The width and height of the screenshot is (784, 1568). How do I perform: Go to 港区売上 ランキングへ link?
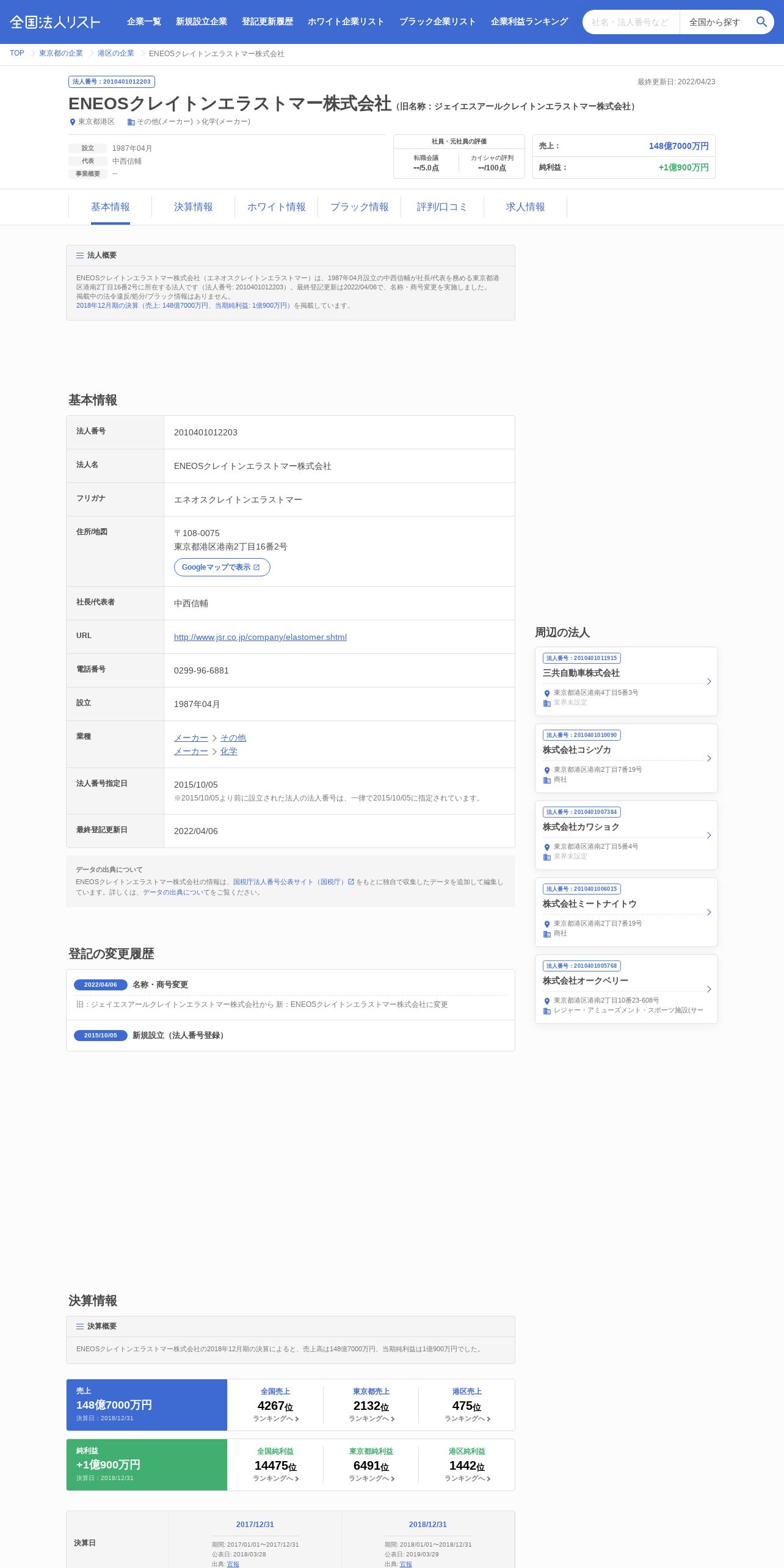pos(467,1418)
